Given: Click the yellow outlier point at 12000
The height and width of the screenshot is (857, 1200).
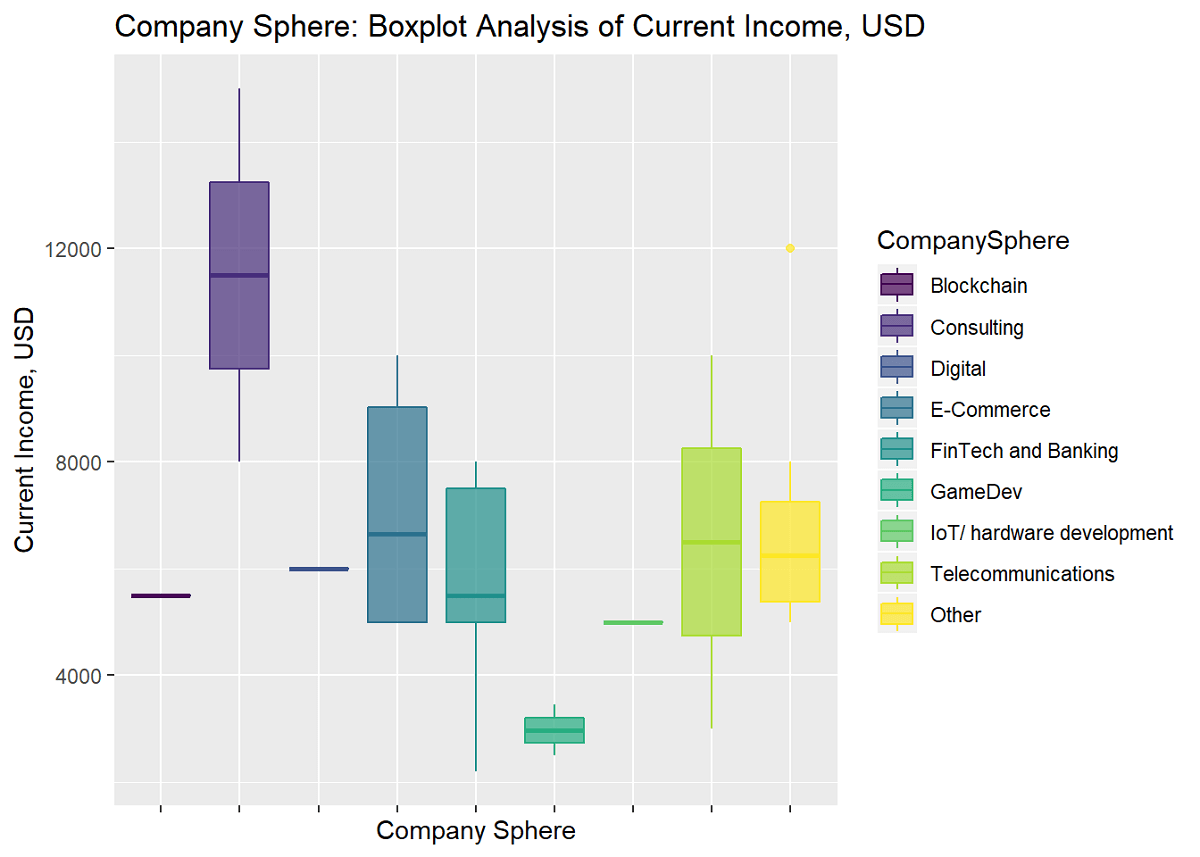Looking at the screenshot, I should coord(790,248).
